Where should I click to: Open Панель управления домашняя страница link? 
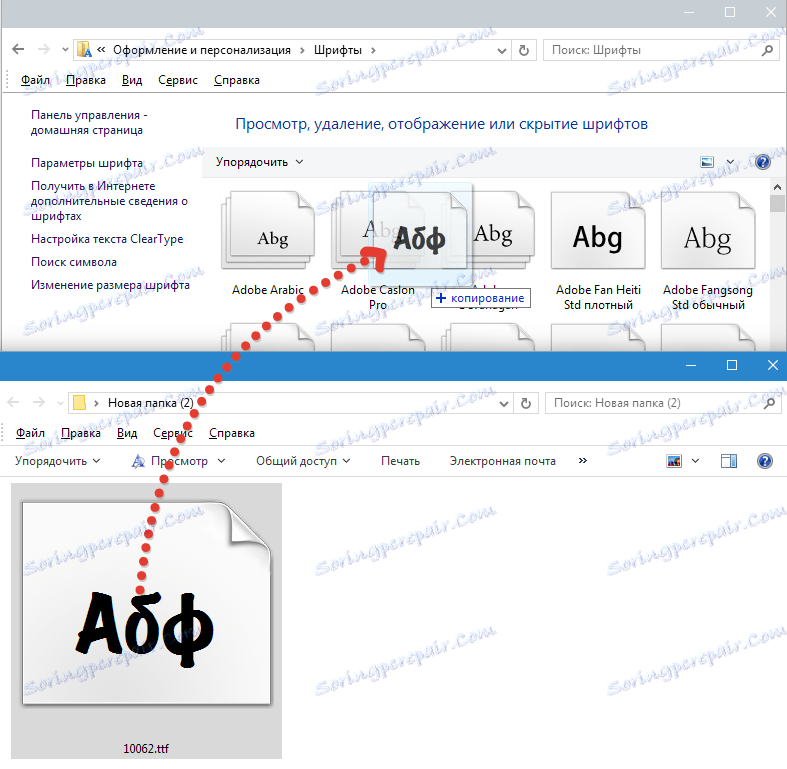[89, 122]
